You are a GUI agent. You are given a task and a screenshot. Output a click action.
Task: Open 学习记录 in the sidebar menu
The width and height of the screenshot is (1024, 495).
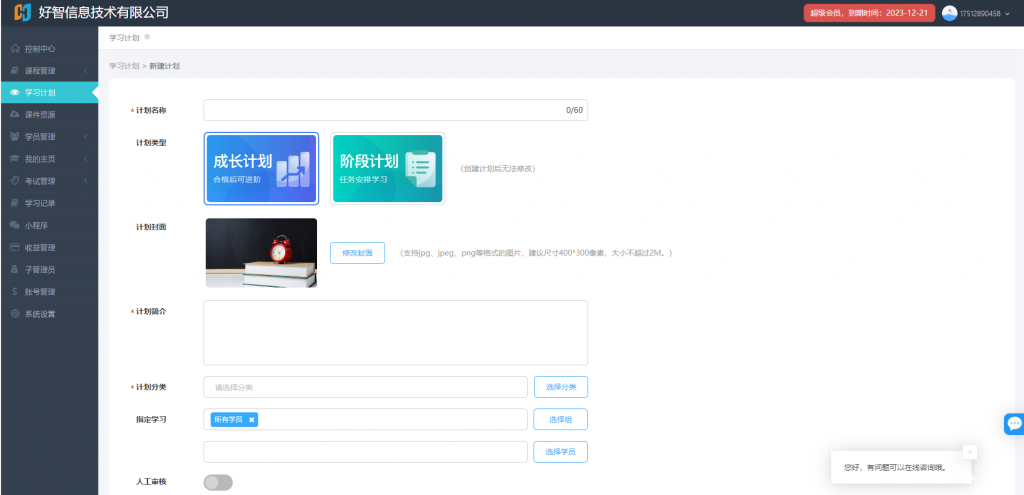(40, 203)
